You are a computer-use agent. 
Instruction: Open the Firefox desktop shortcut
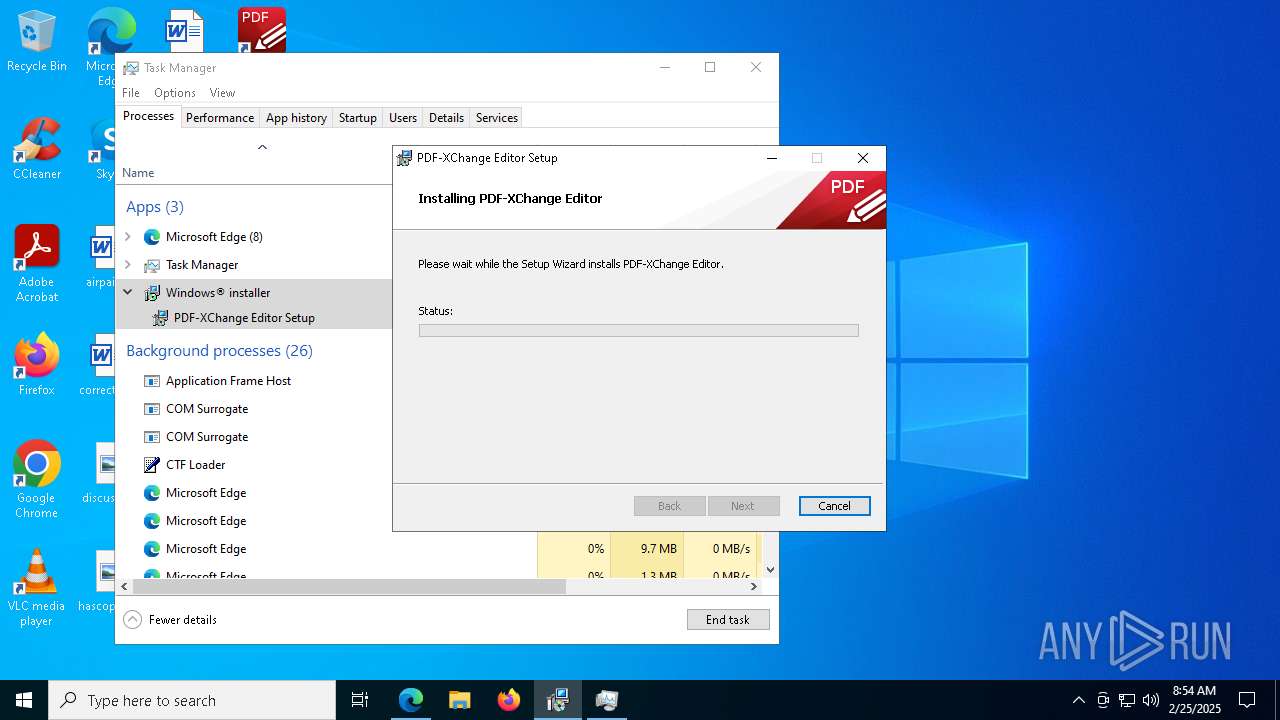click(x=37, y=365)
